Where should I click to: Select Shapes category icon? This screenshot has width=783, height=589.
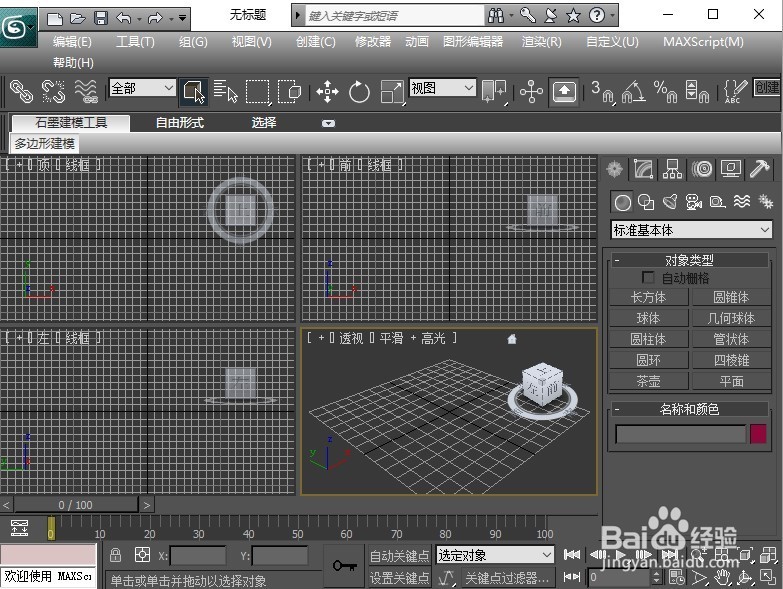point(646,202)
